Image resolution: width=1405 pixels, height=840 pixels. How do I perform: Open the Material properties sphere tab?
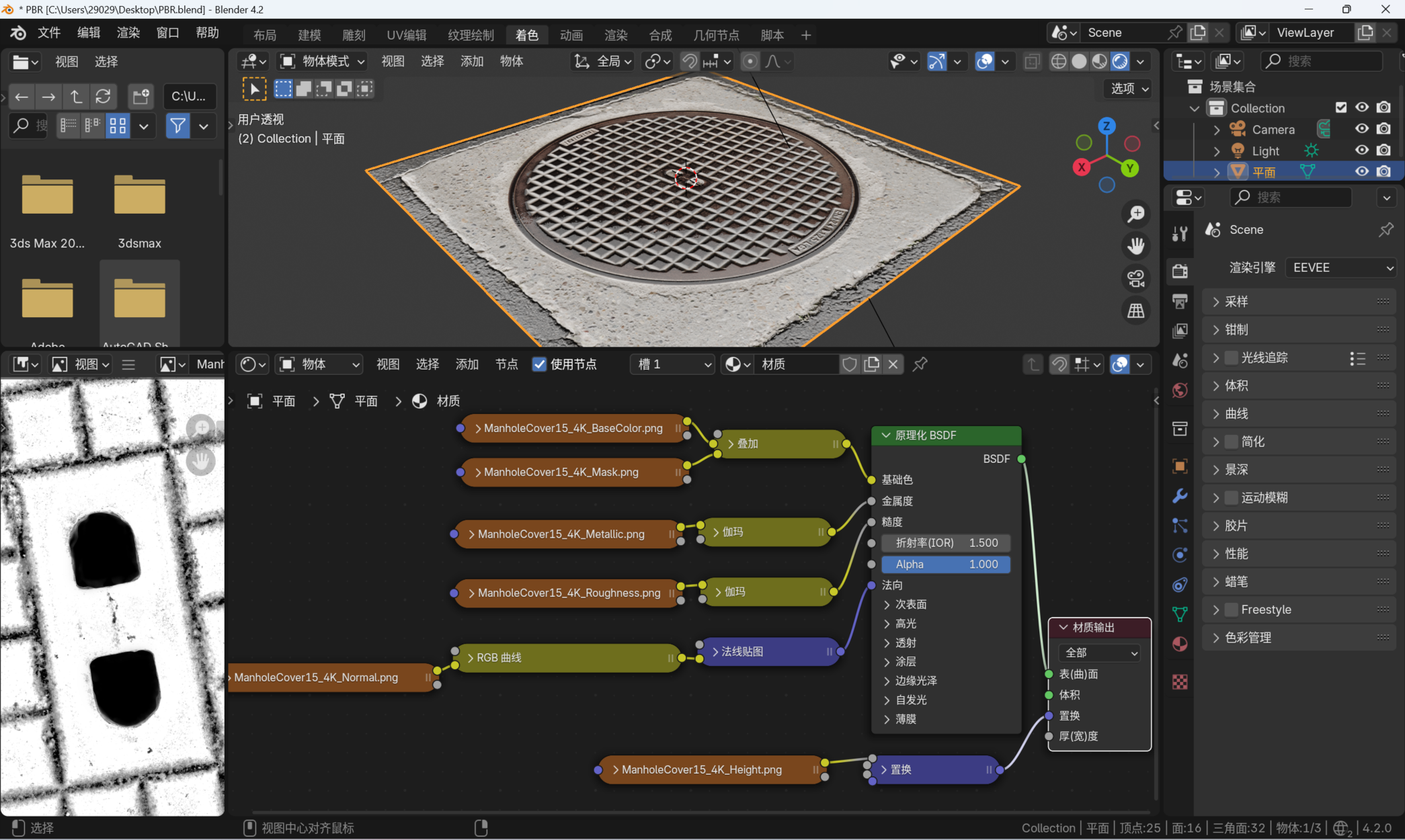1180,644
